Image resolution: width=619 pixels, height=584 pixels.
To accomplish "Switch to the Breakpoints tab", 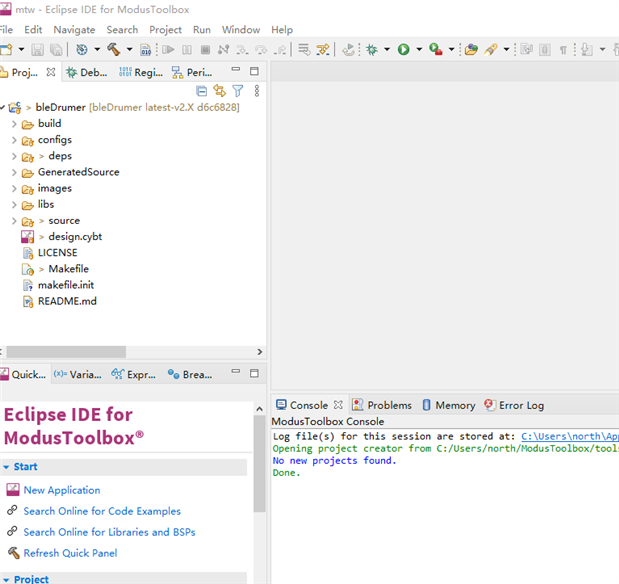I will (190, 374).
